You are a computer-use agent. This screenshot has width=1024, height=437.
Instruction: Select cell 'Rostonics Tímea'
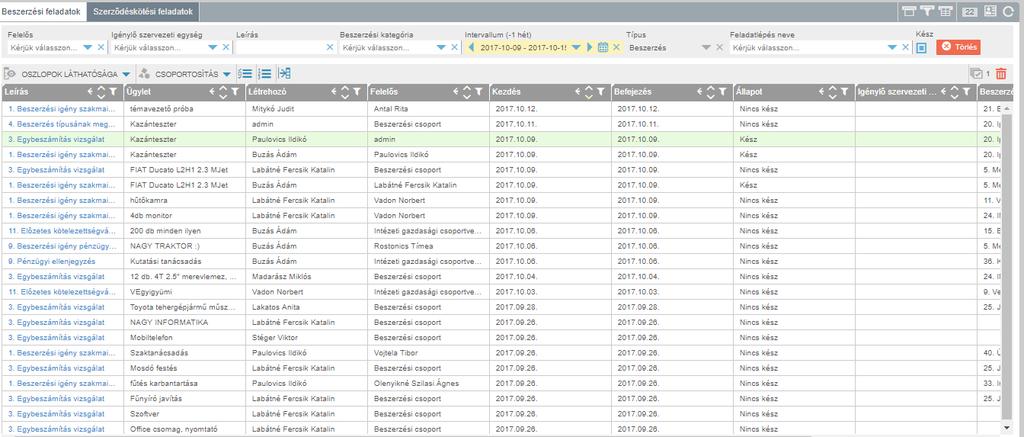point(402,246)
